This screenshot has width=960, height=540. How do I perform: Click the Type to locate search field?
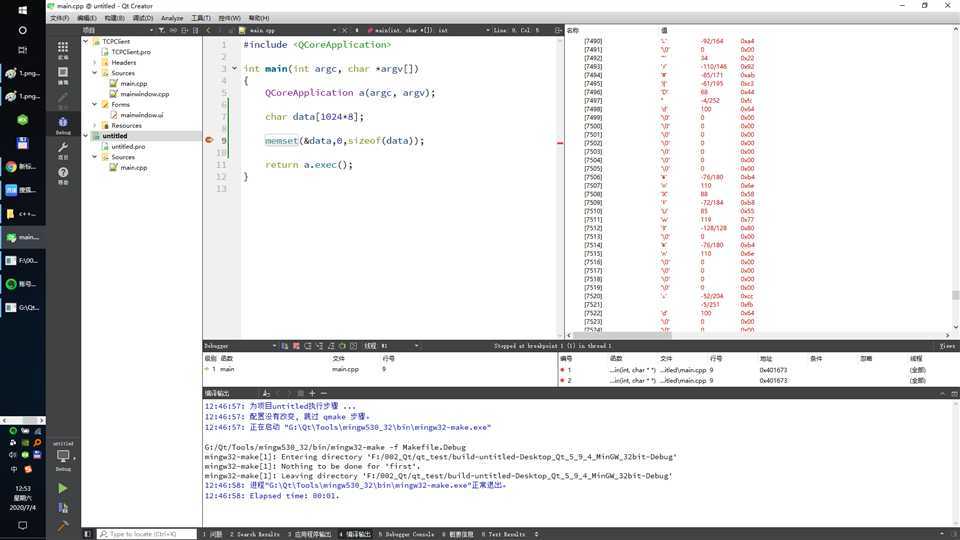(x=146, y=534)
